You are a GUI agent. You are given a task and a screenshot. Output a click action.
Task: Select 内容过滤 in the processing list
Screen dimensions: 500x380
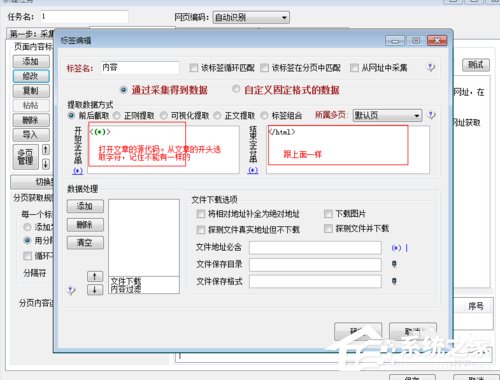click(126, 289)
